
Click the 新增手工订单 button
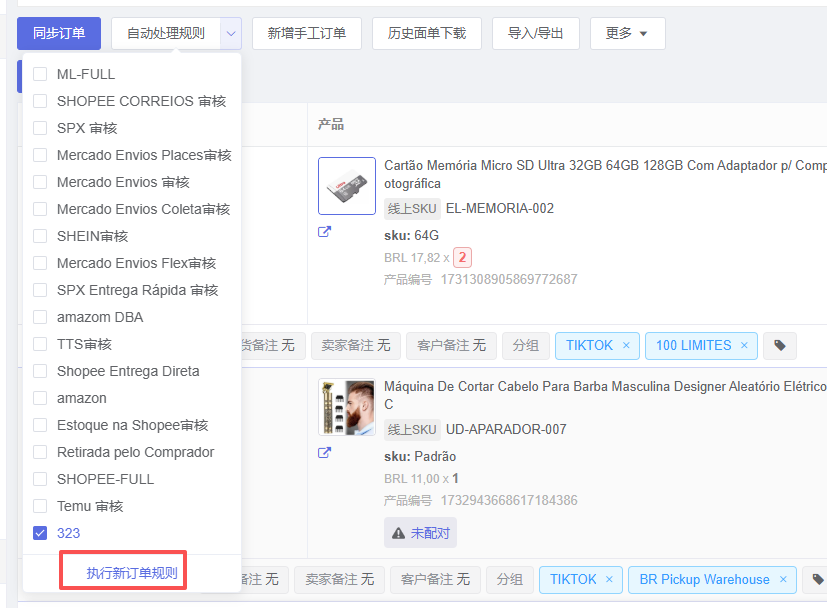[306, 33]
